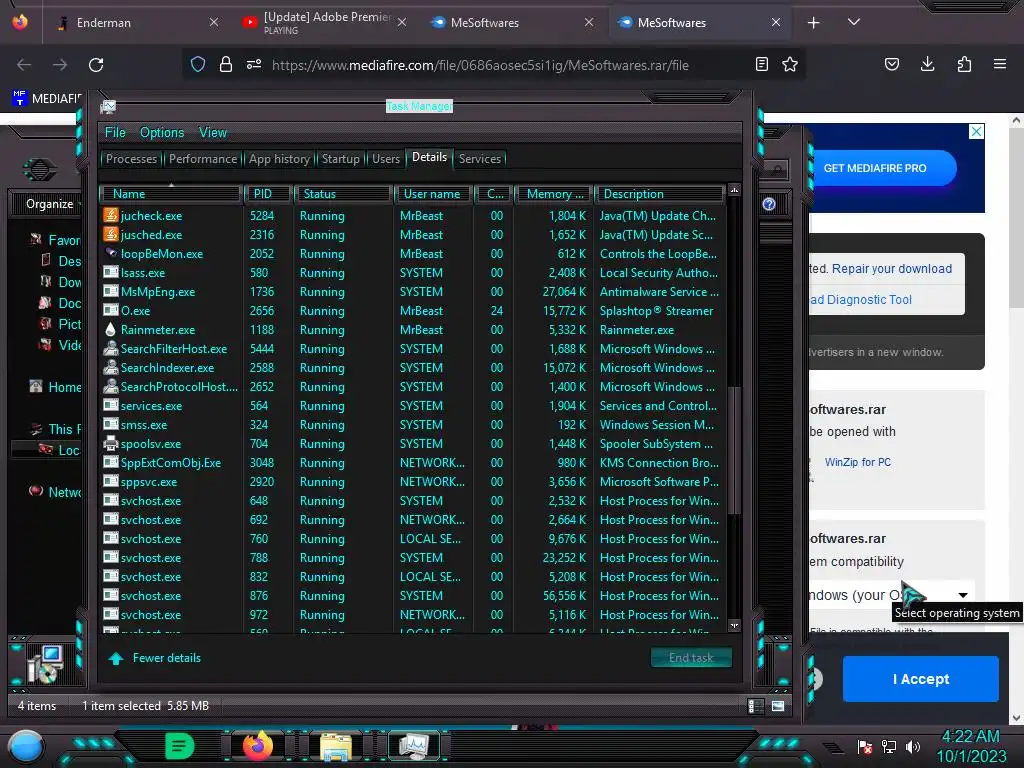This screenshot has height=768, width=1024.
Task: Select Rainmeter.exe process
Action: click(411, 330)
